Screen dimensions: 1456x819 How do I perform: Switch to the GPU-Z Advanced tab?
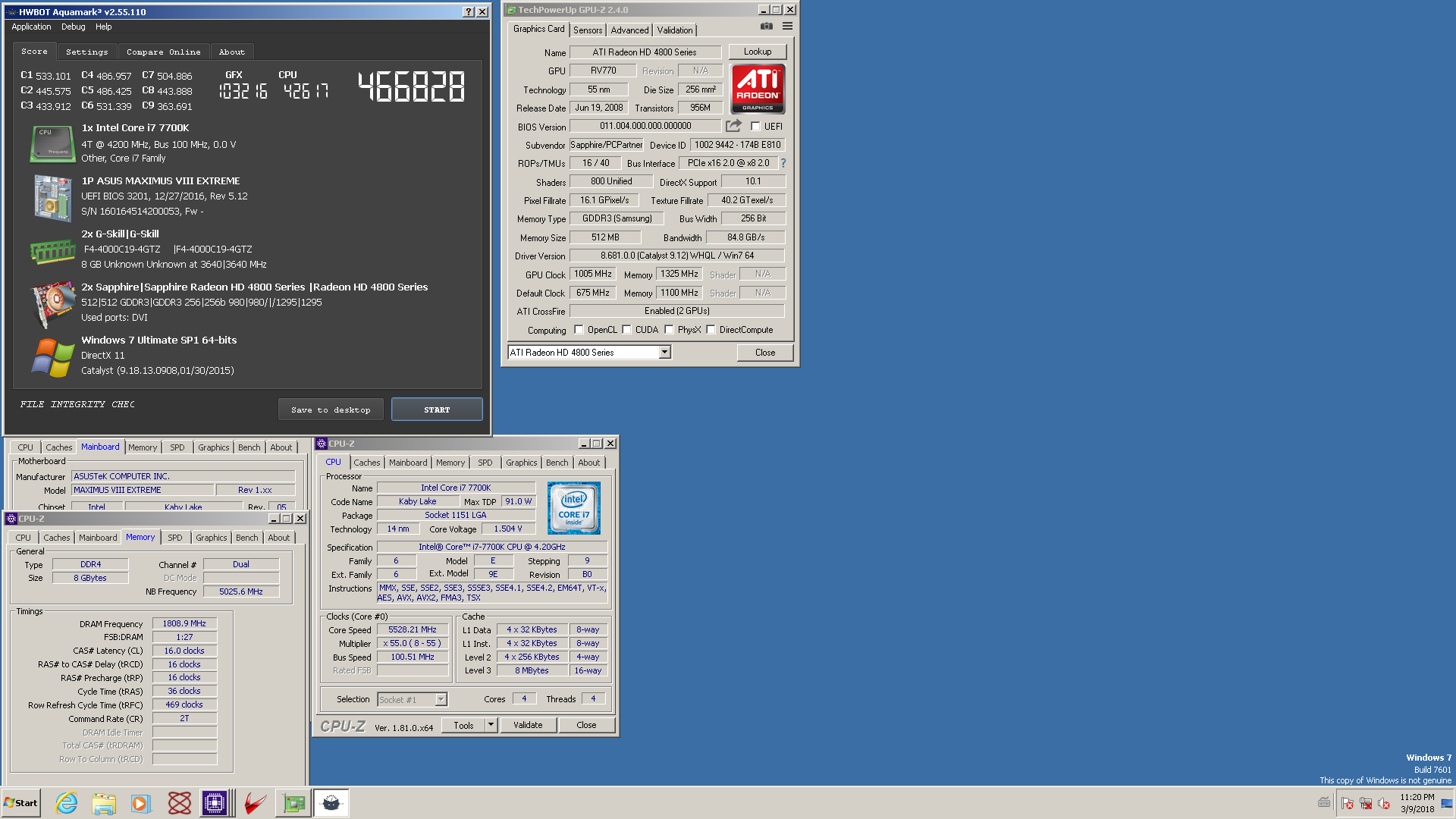pyautogui.click(x=629, y=30)
